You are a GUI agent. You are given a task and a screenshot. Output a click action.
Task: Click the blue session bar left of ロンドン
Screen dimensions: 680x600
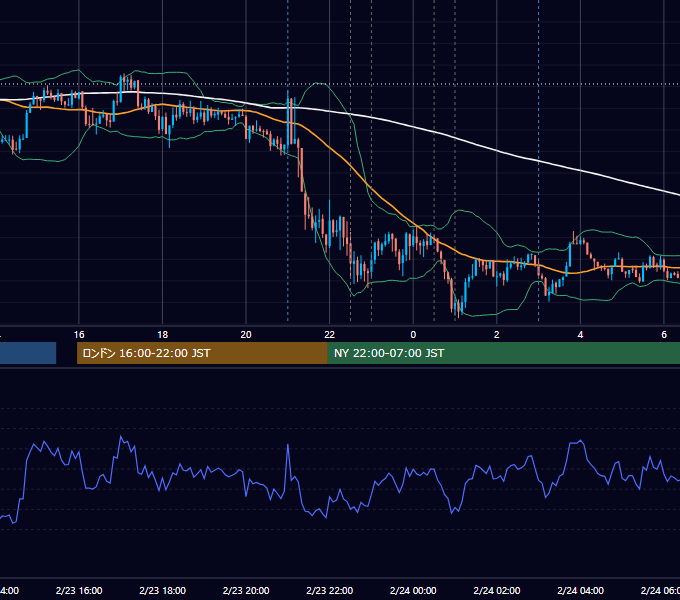tap(28, 353)
